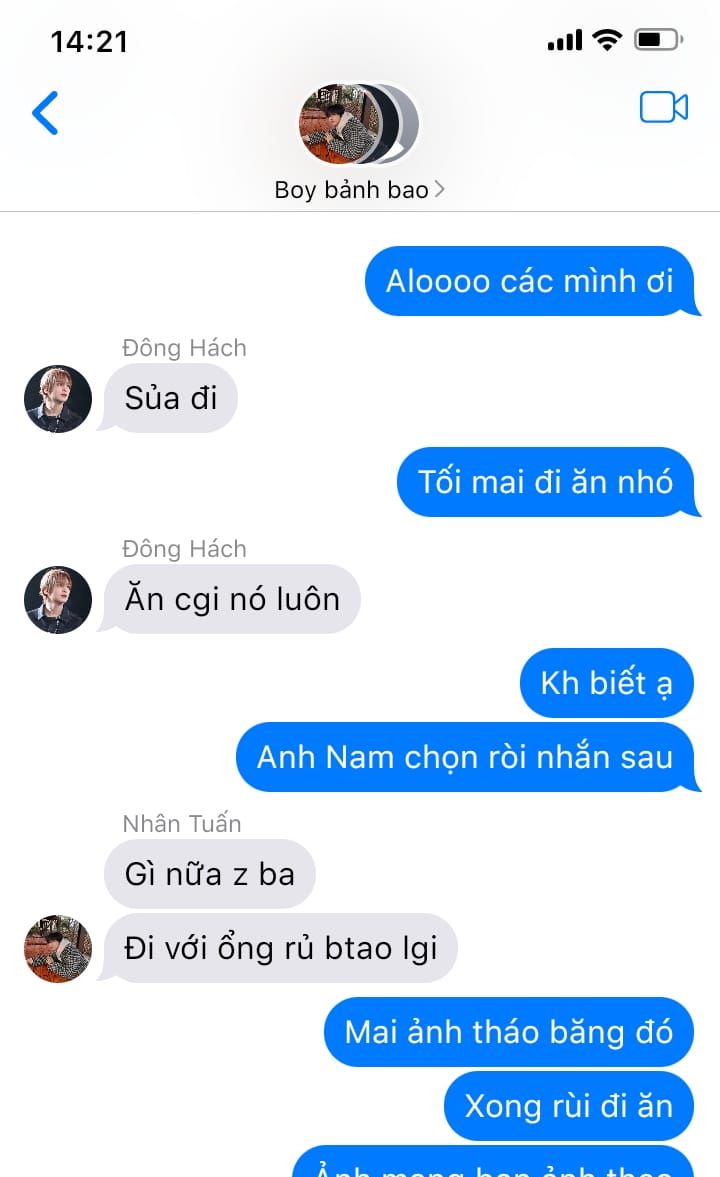This screenshot has width=720, height=1177.
Task: Expand the Boy bảnh bao group details
Action: [x=359, y=190]
